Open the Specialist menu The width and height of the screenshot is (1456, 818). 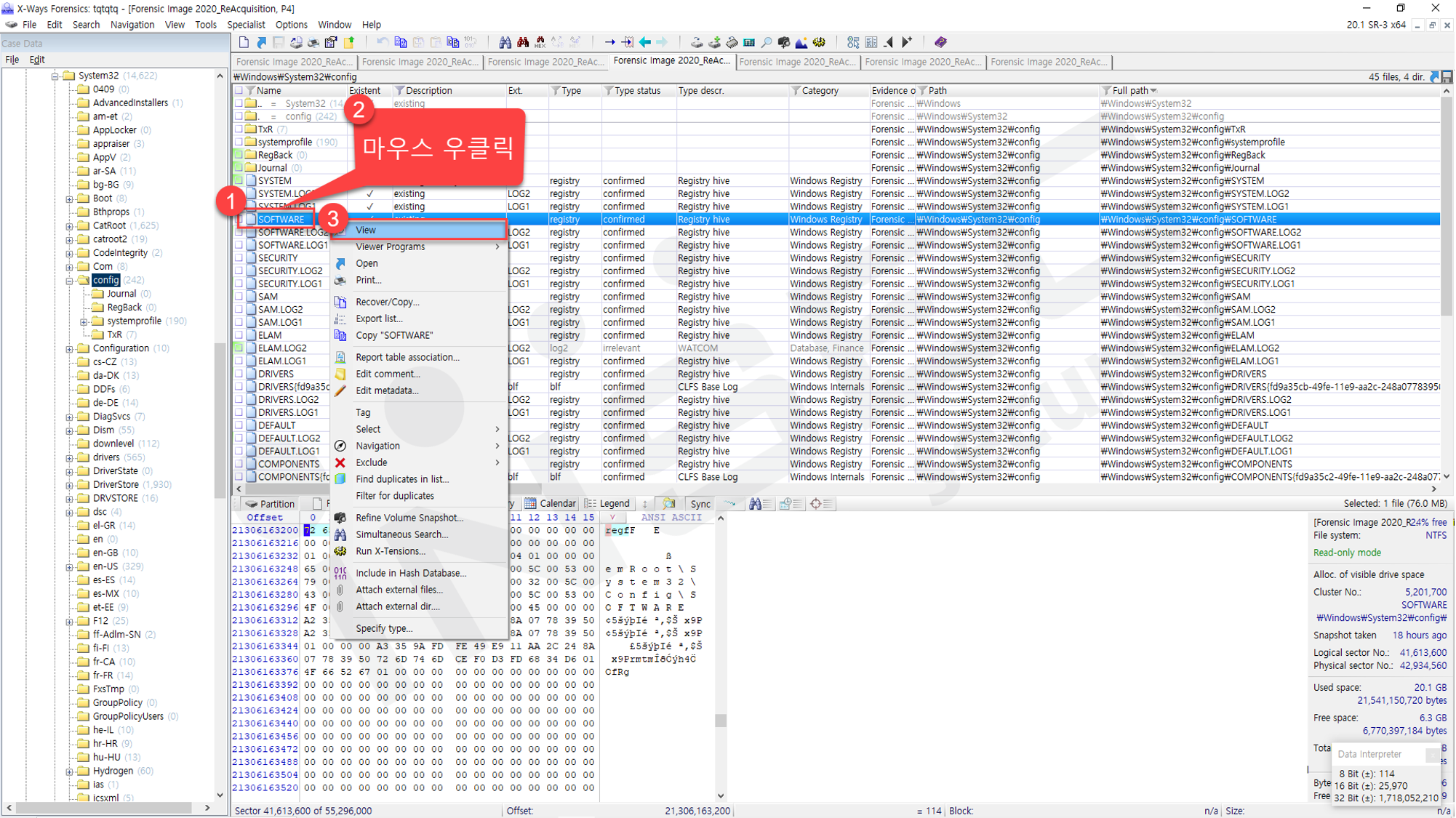[246, 25]
